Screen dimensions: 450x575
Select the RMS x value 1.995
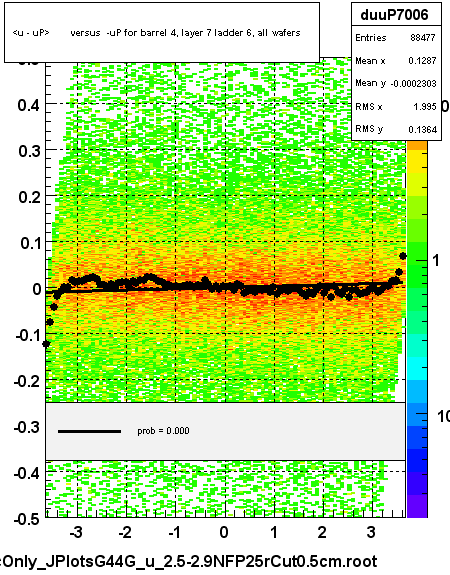click(x=424, y=106)
